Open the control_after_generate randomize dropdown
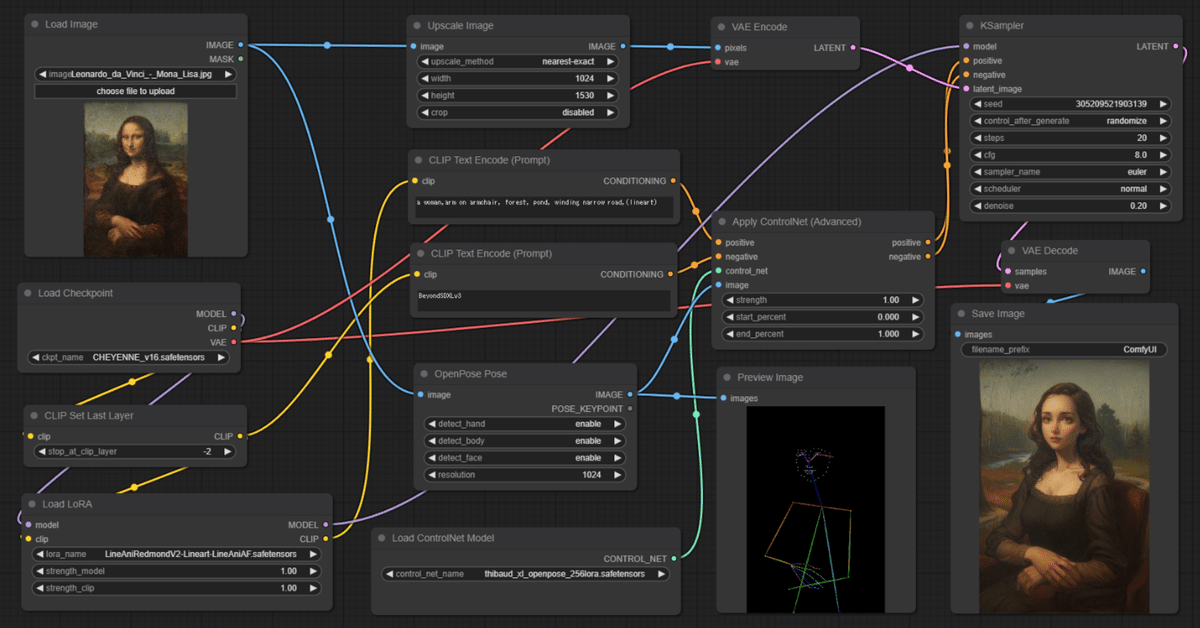 point(1070,121)
